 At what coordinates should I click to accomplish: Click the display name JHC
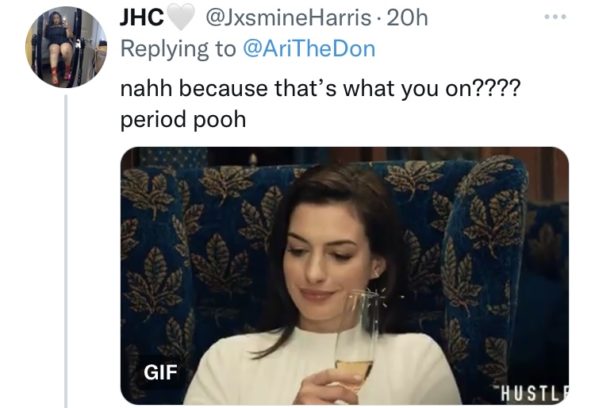142,18
